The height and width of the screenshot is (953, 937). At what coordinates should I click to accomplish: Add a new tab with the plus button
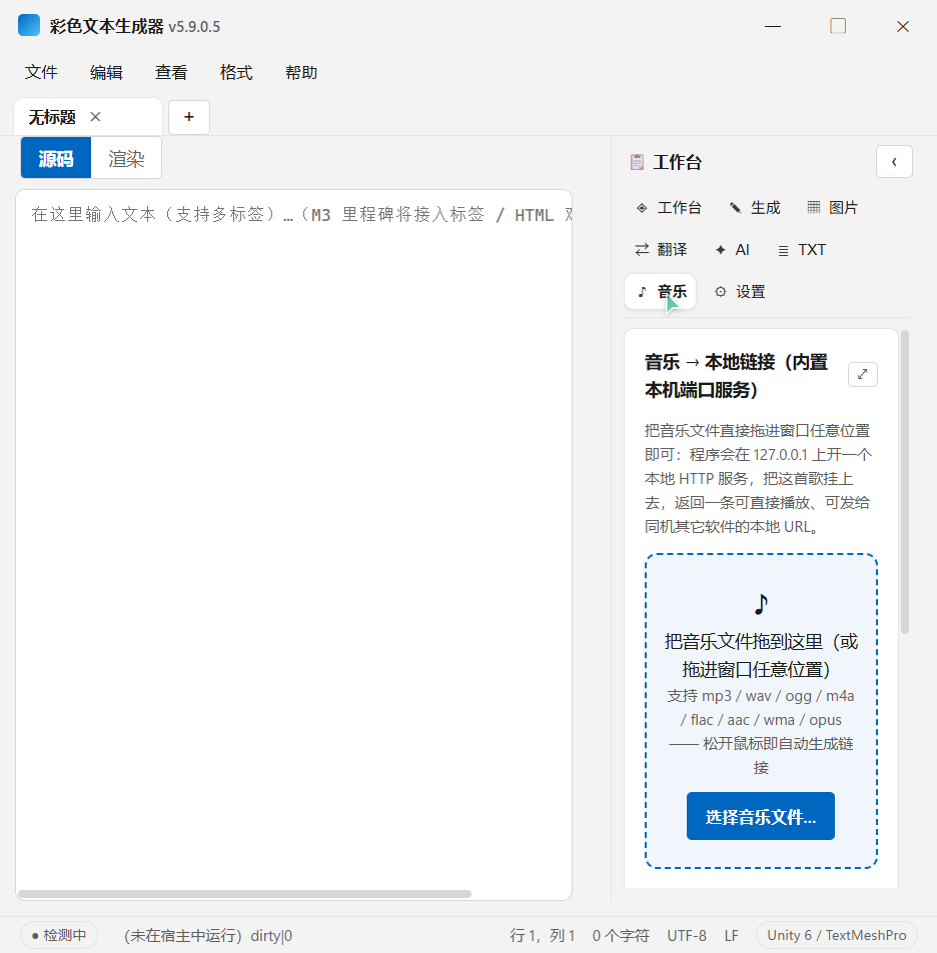[x=189, y=117]
